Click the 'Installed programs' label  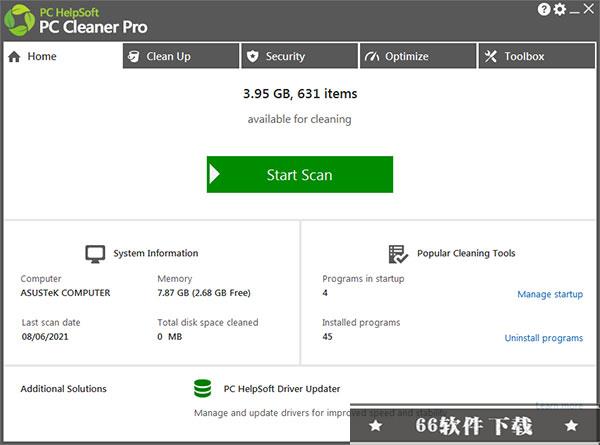(361, 323)
